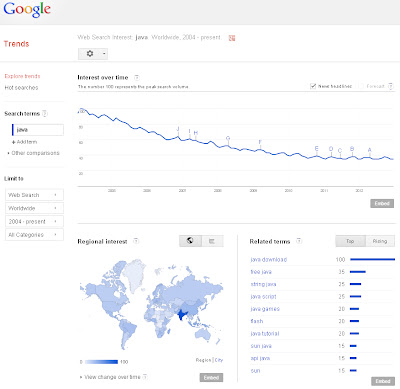This screenshot has height=389, width=400.
Task: Open related term api java
Action: (x=260, y=358)
